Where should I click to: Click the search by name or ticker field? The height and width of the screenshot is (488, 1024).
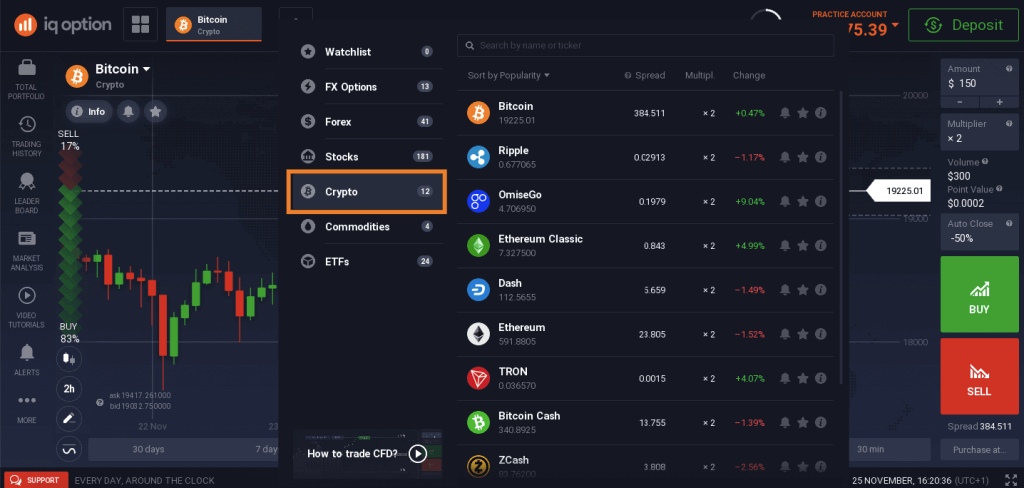pyautogui.click(x=645, y=46)
